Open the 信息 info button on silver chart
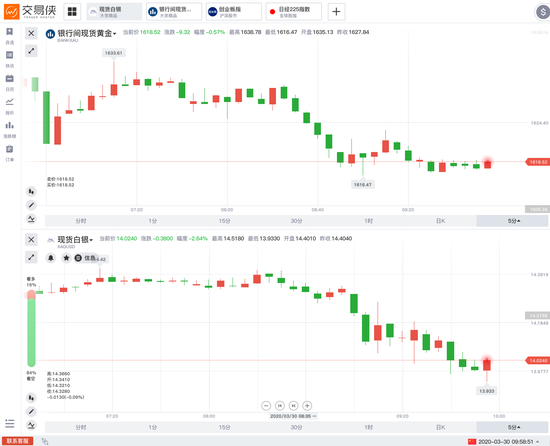Viewport: 550px width, 446px height. [x=86, y=258]
